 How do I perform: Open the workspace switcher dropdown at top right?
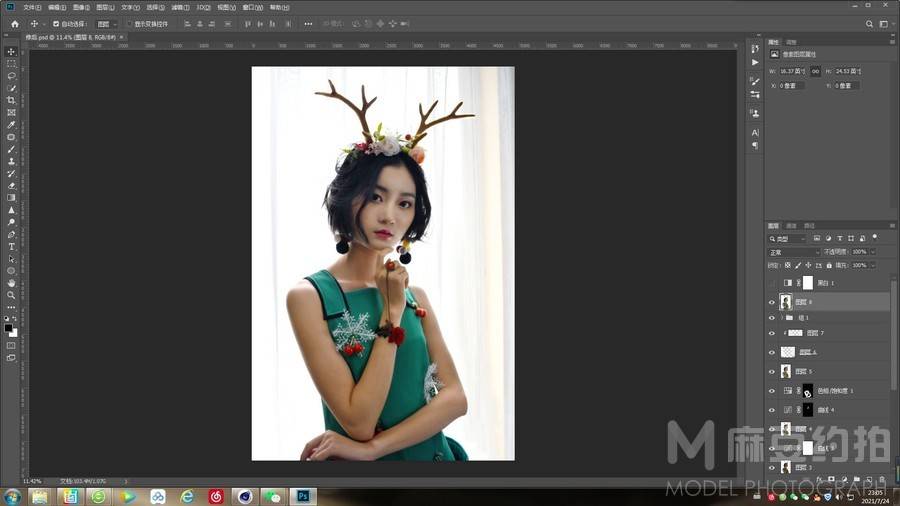(885, 24)
